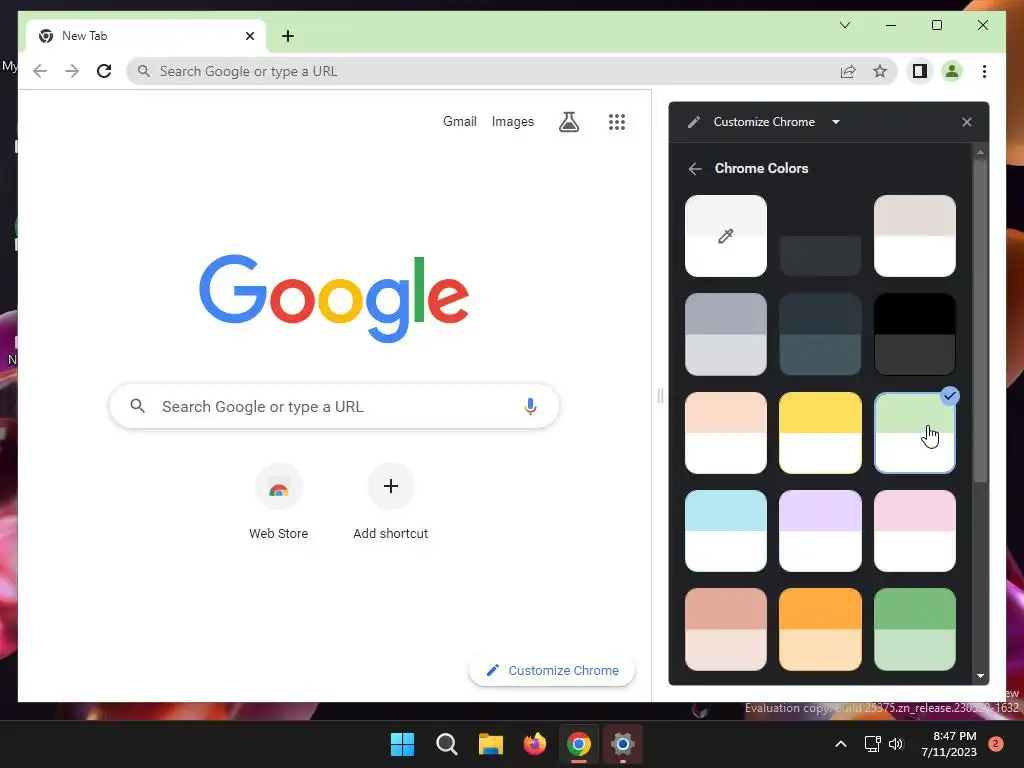Open the Web Store shortcut
This screenshot has width=1024, height=768.
pyautogui.click(x=278, y=502)
